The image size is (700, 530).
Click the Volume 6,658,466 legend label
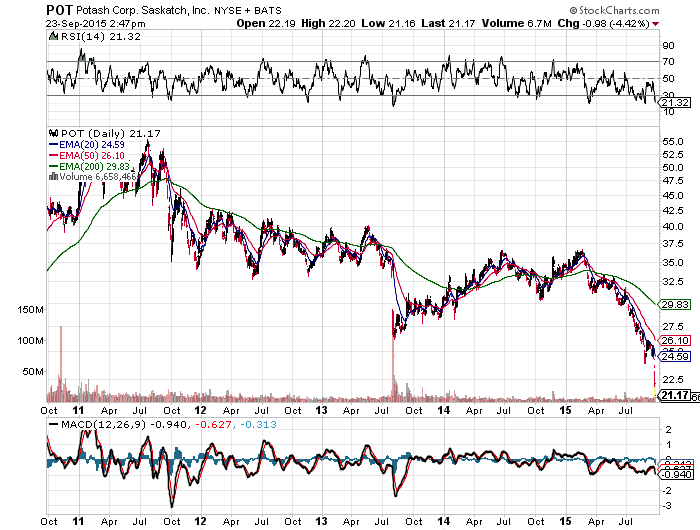click(x=97, y=177)
